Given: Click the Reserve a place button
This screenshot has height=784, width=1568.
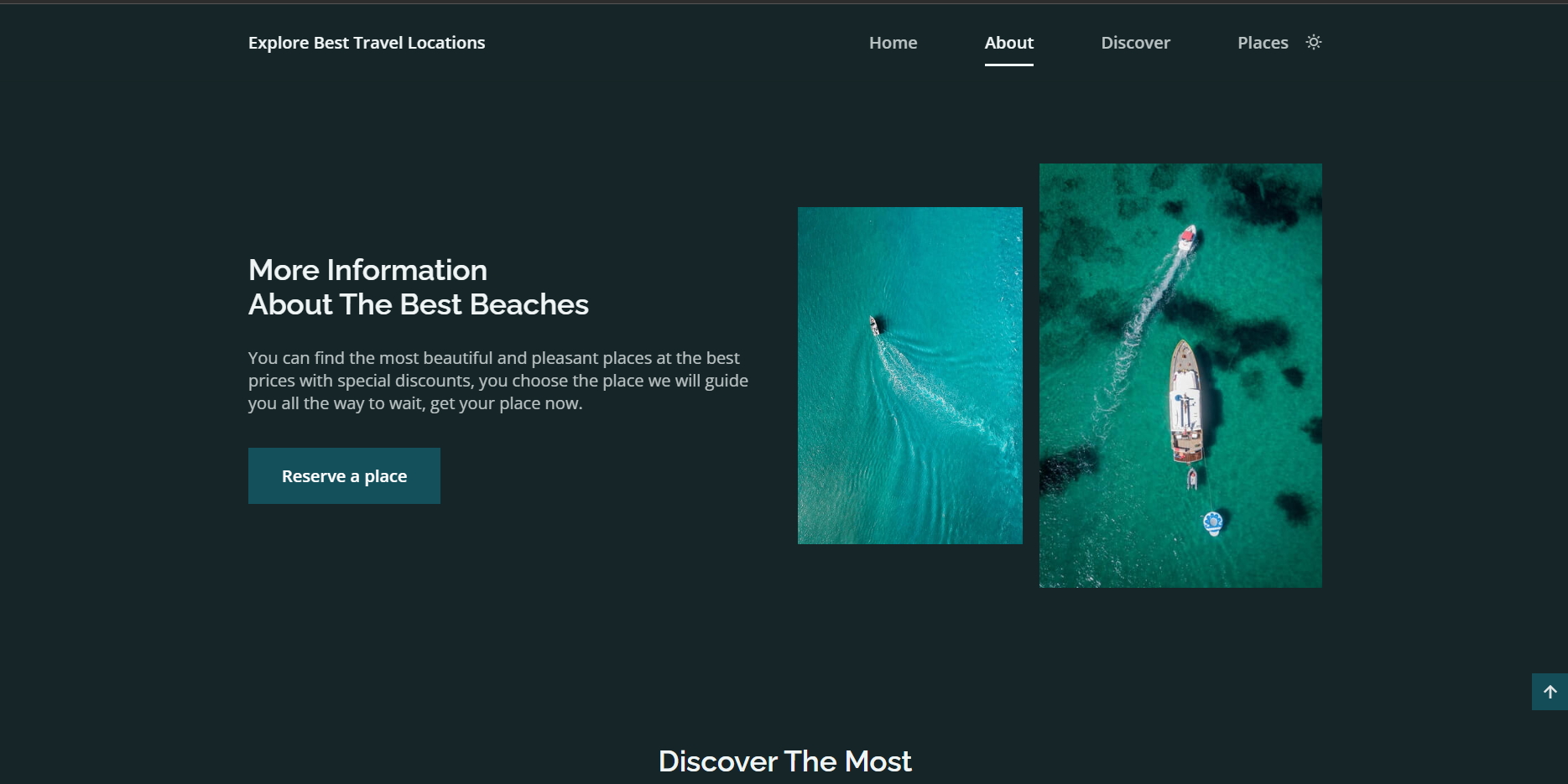Looking at the screenshot, I should [x=344, y=475].
